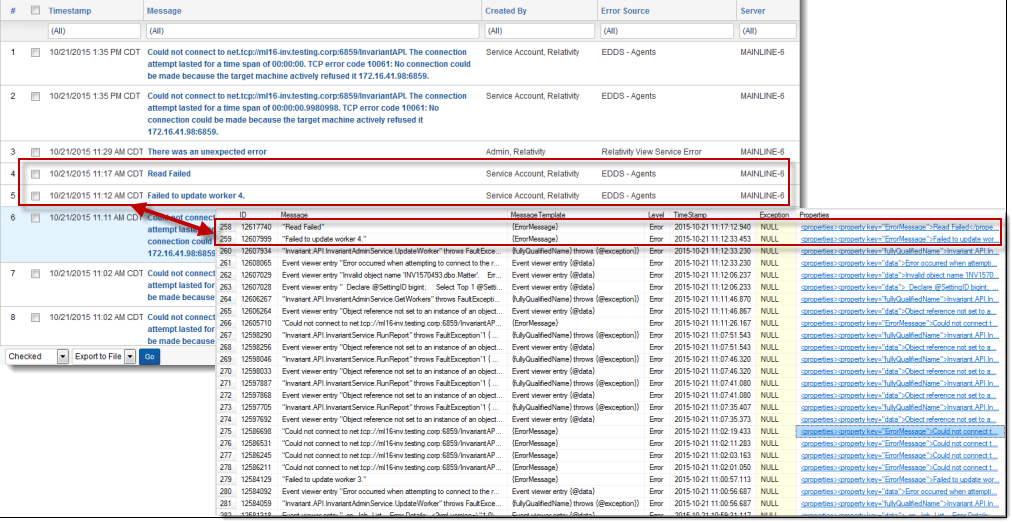
Task: Click the Message filter (All) text box
Action: (x=310, y=31)
